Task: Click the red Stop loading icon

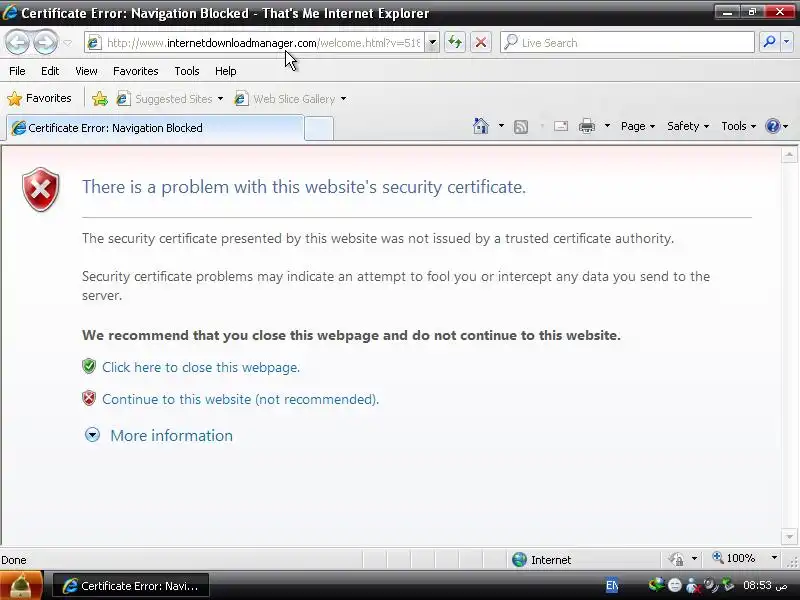Action: [x=481, y=42]
